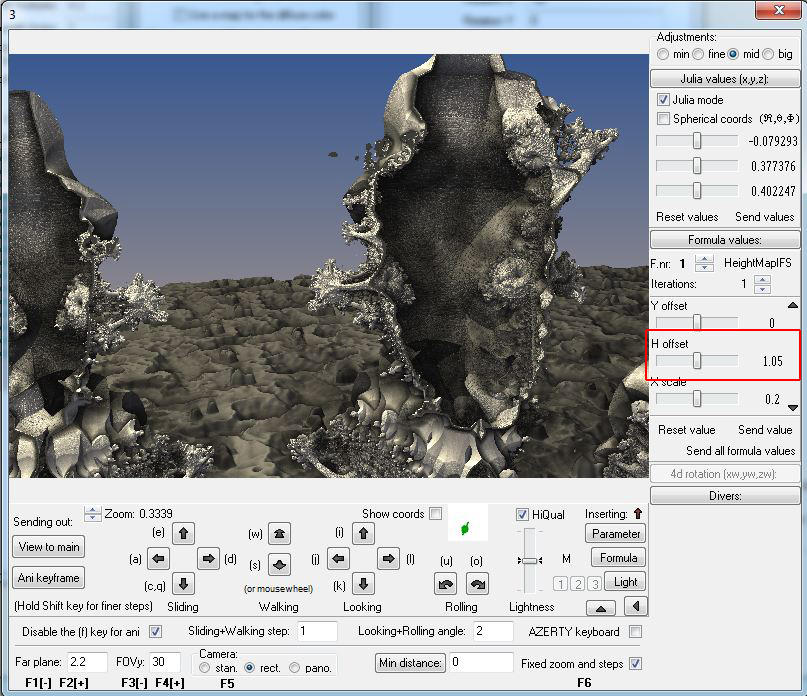
Task: Click the Min distance button
Action: click(410, 663)
